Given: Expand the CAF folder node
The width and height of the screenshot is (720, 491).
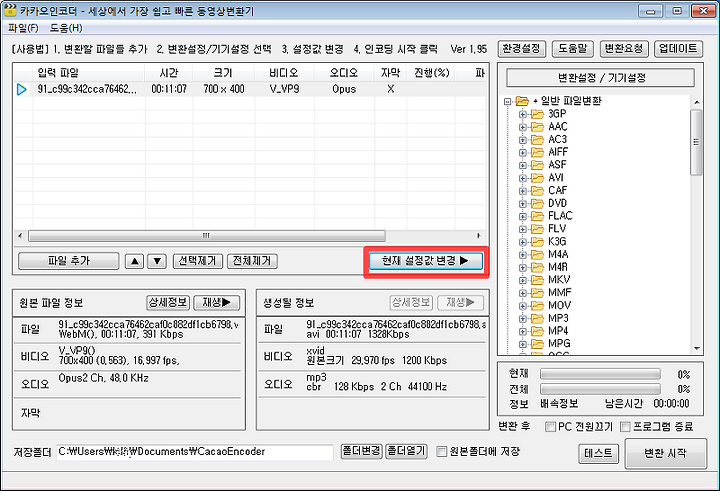Looking at the screenshot, I should (x=523, y=191).
